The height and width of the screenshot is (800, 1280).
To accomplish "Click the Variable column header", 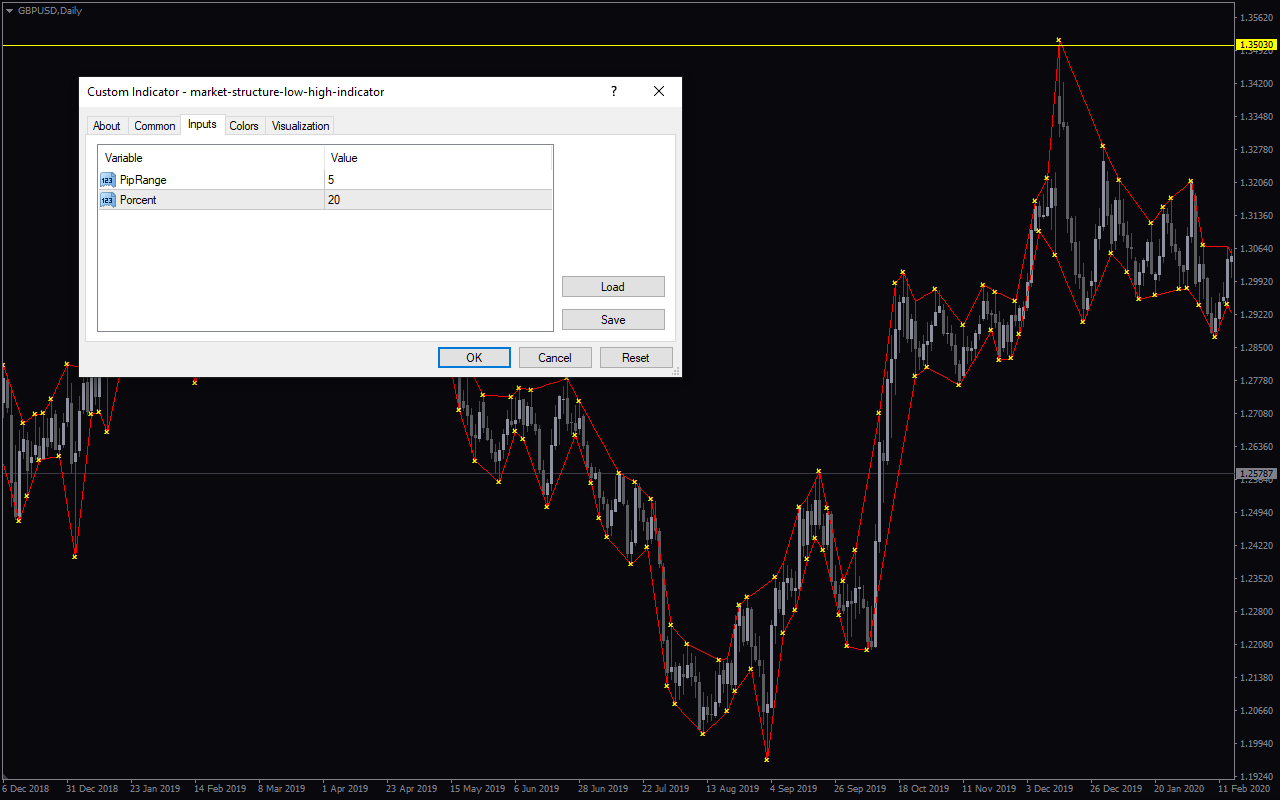I will point(211,158).
